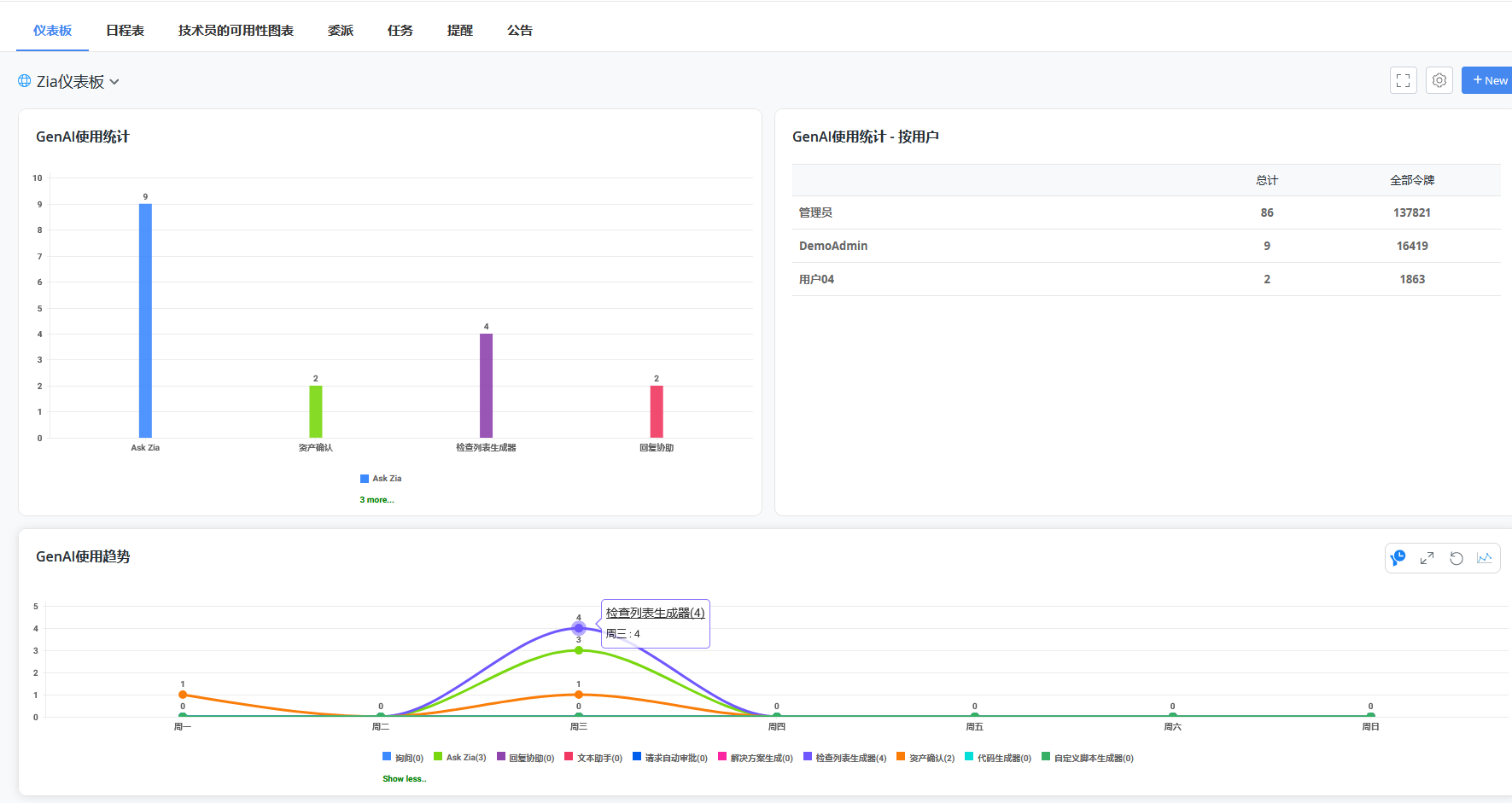Go to the 公告 tab
The image size is (1512, 803).
(519, 31)
